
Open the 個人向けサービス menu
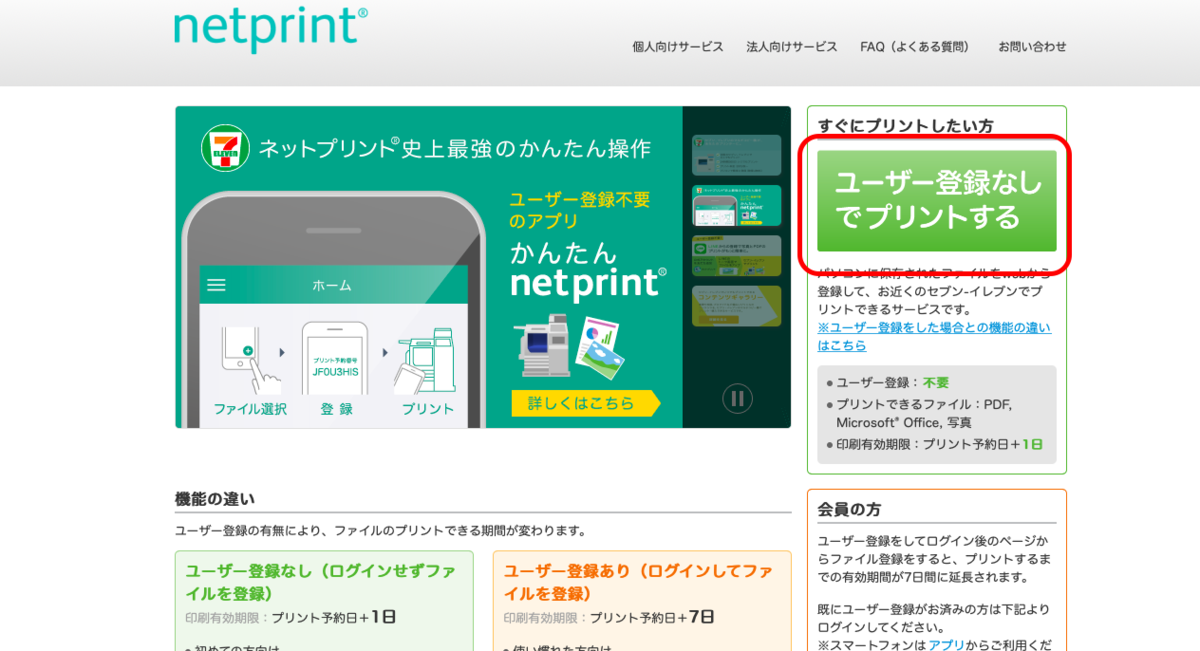(679, 46)
